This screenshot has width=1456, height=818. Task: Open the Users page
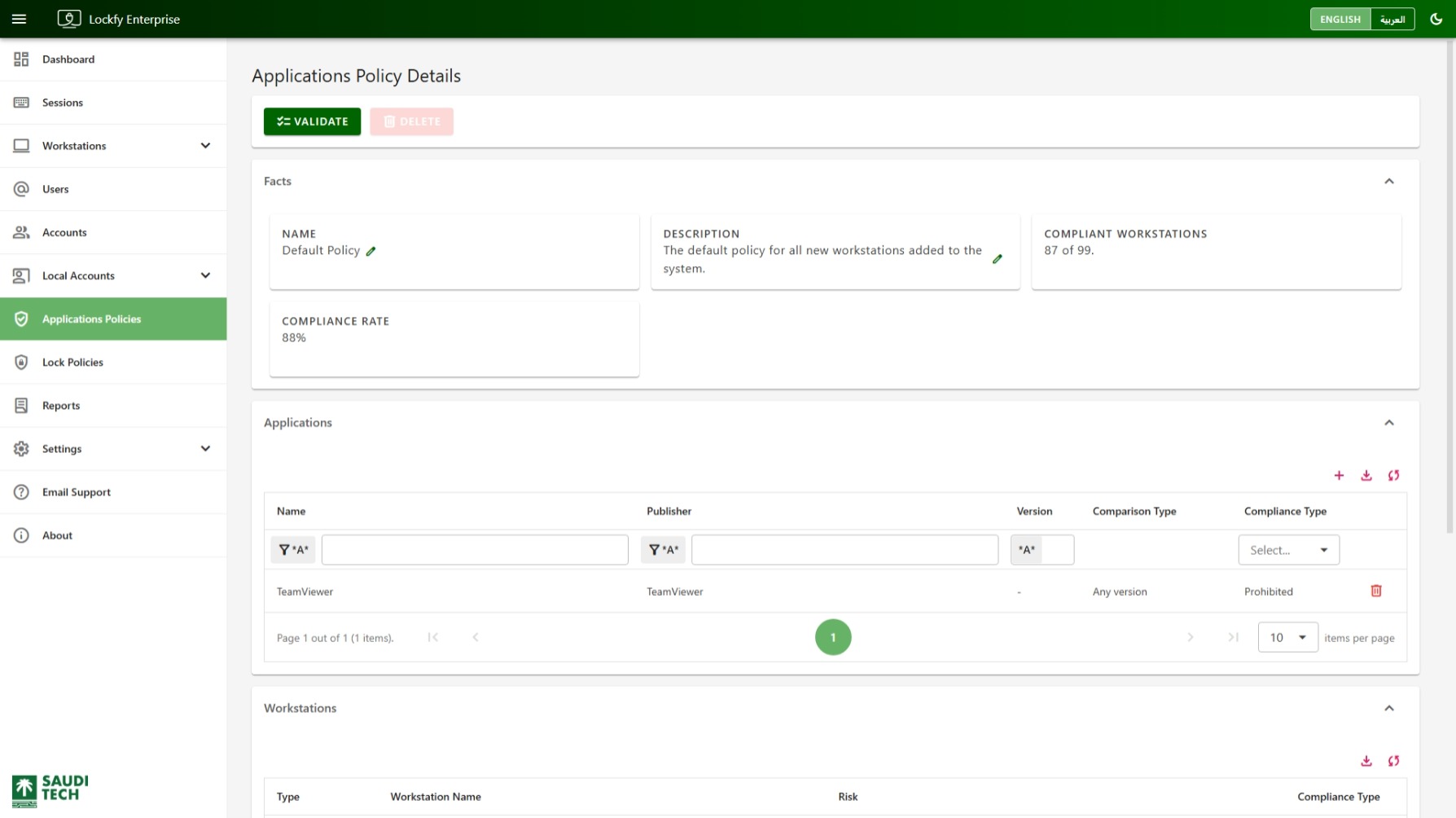tap(113, 189)
